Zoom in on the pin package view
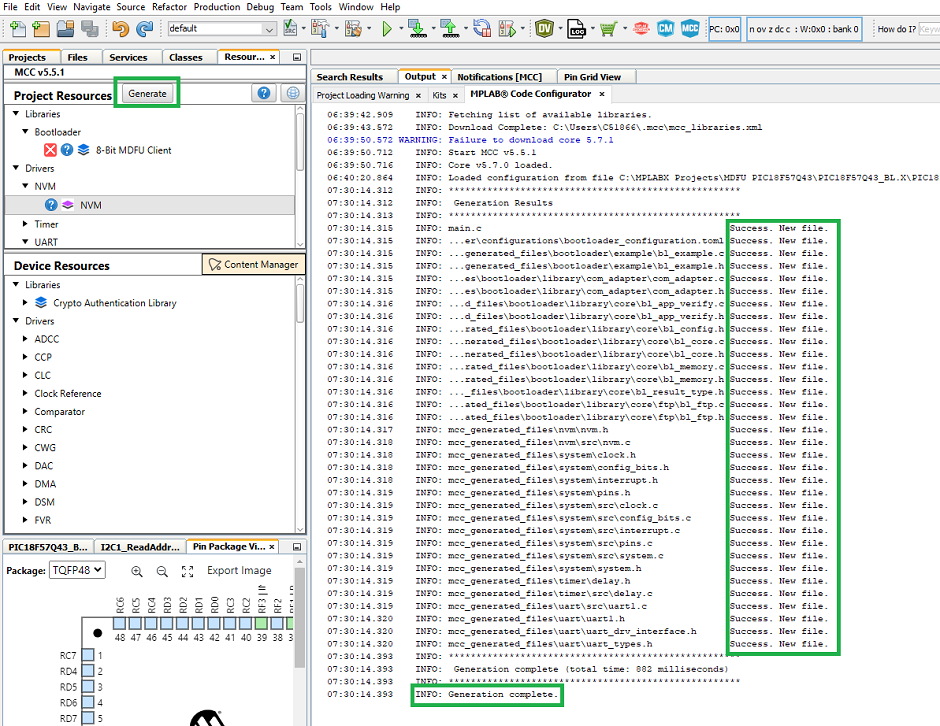940x726 pixels. (x=137, y=571)
